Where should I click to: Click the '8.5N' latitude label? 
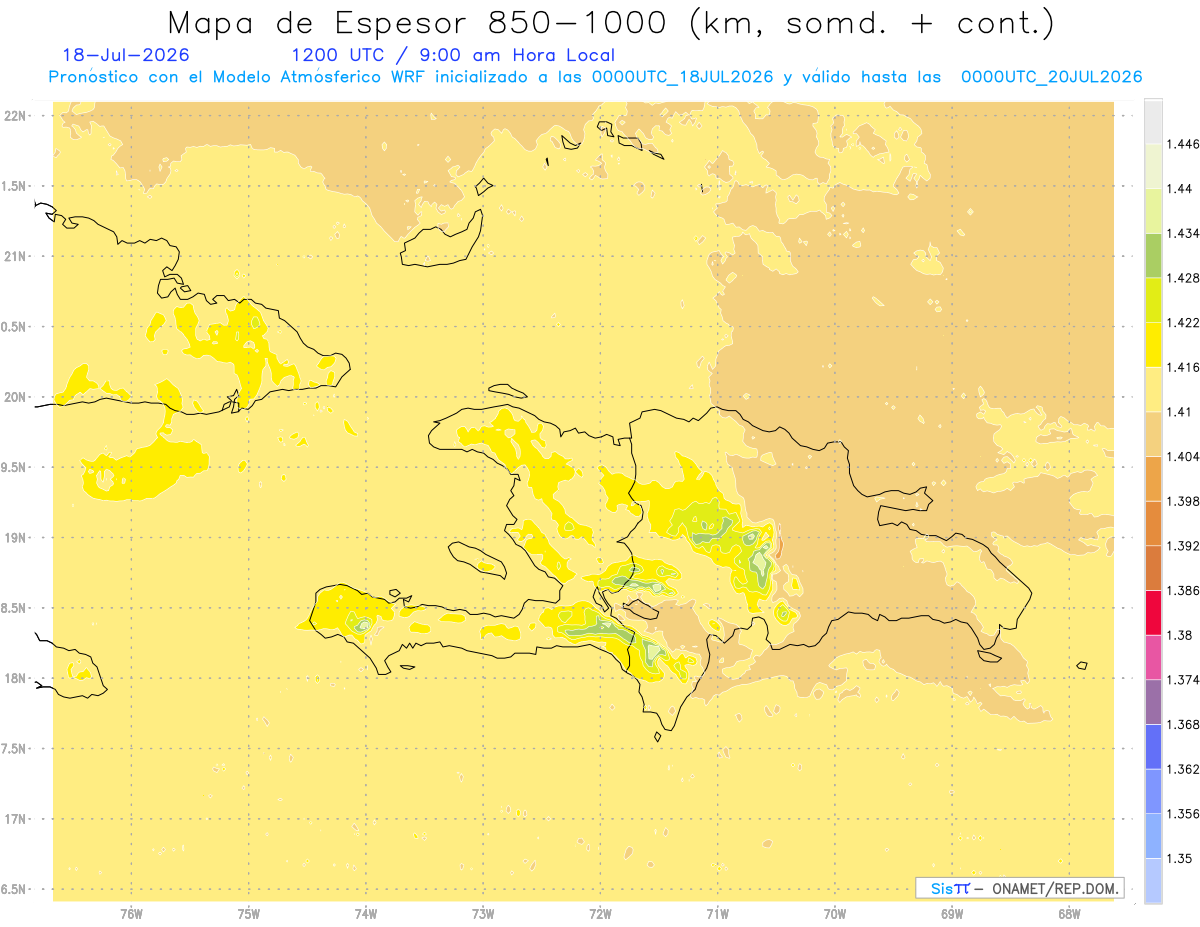click(x=14, y=608)
